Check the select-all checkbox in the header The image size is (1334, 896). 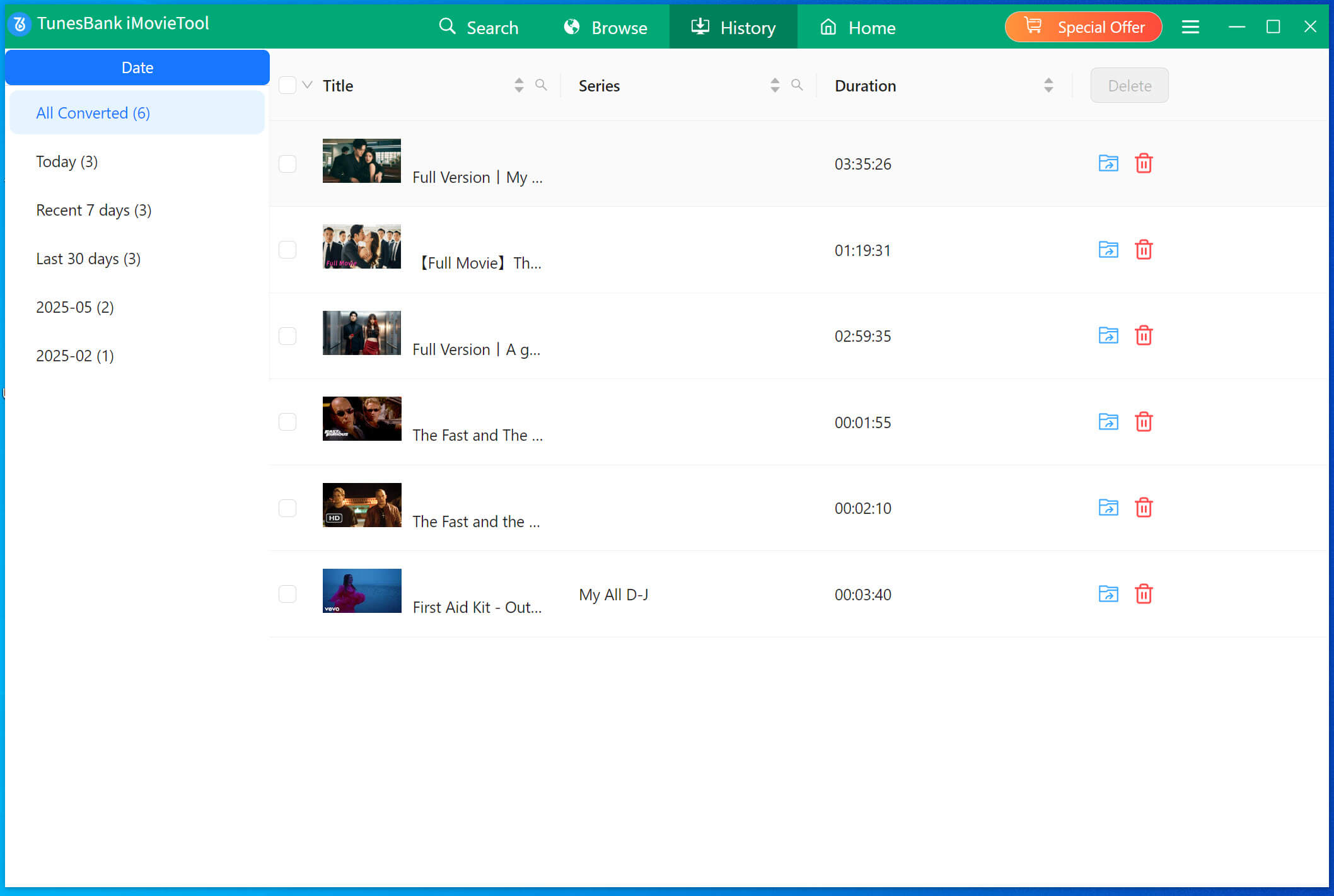[x=287, y=84]
